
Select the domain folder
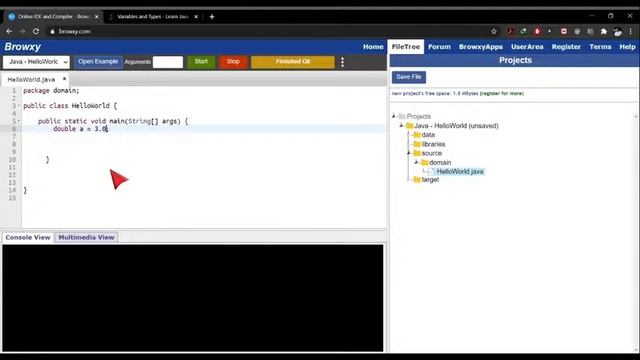pos(440,162)
